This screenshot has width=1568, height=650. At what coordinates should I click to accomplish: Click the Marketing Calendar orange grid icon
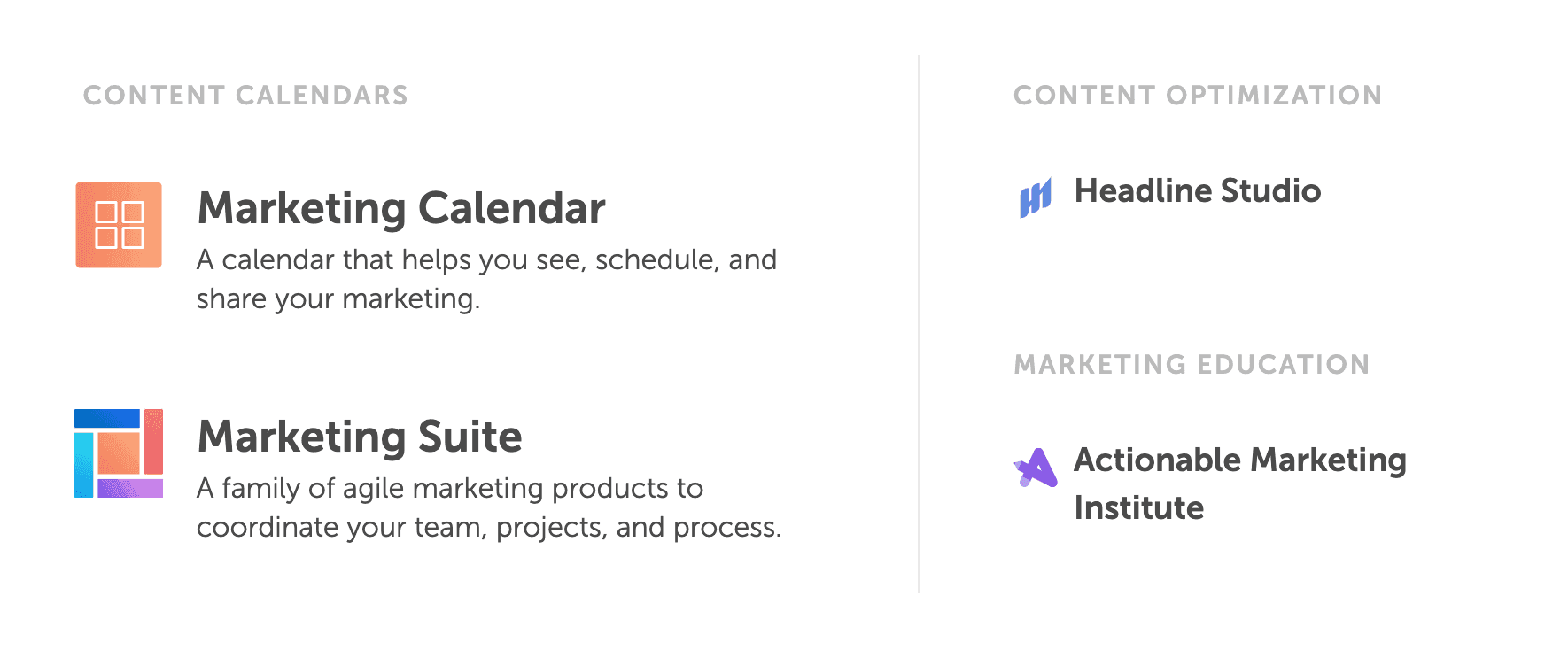119,224
